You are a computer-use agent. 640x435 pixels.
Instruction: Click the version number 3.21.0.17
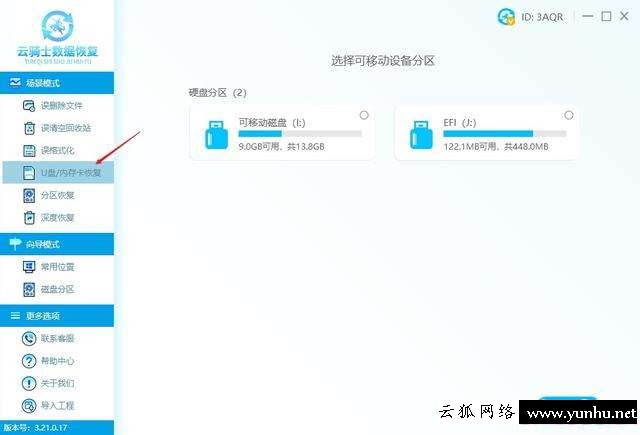pos(51,428)
